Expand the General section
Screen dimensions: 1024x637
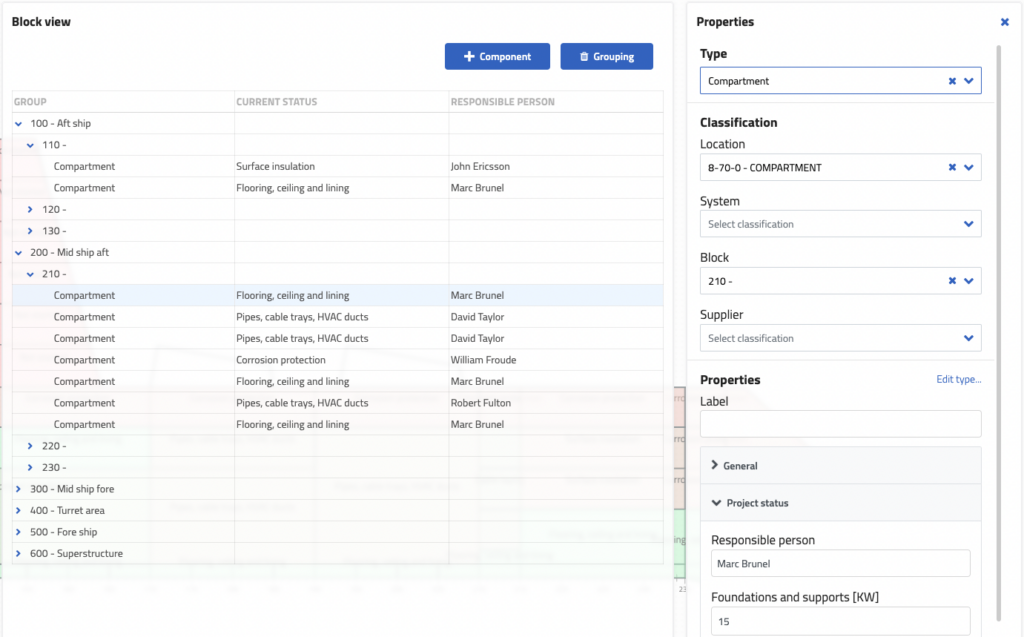717,465
